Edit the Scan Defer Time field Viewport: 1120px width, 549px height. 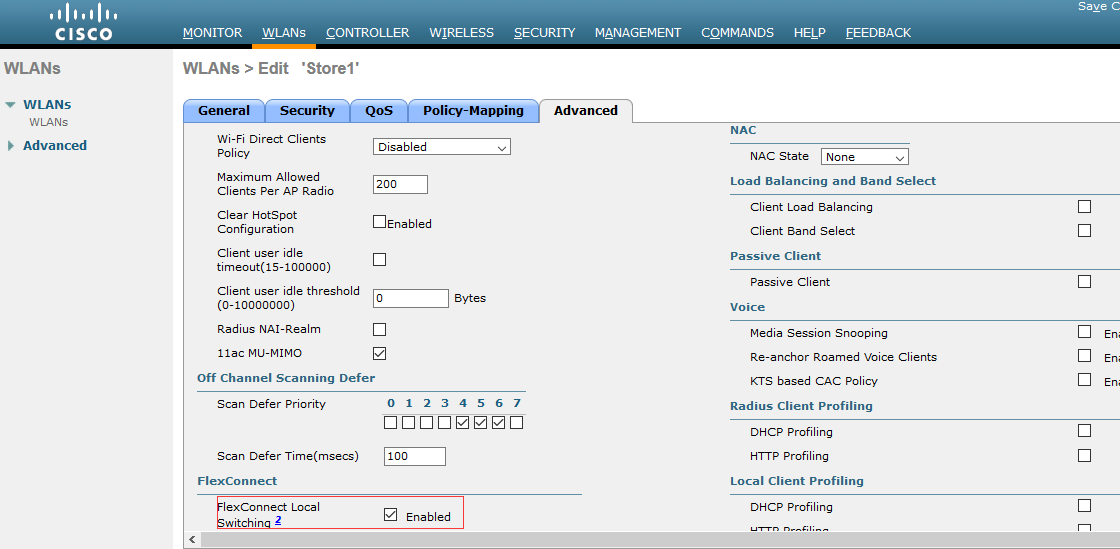click(x=414, y=456)
